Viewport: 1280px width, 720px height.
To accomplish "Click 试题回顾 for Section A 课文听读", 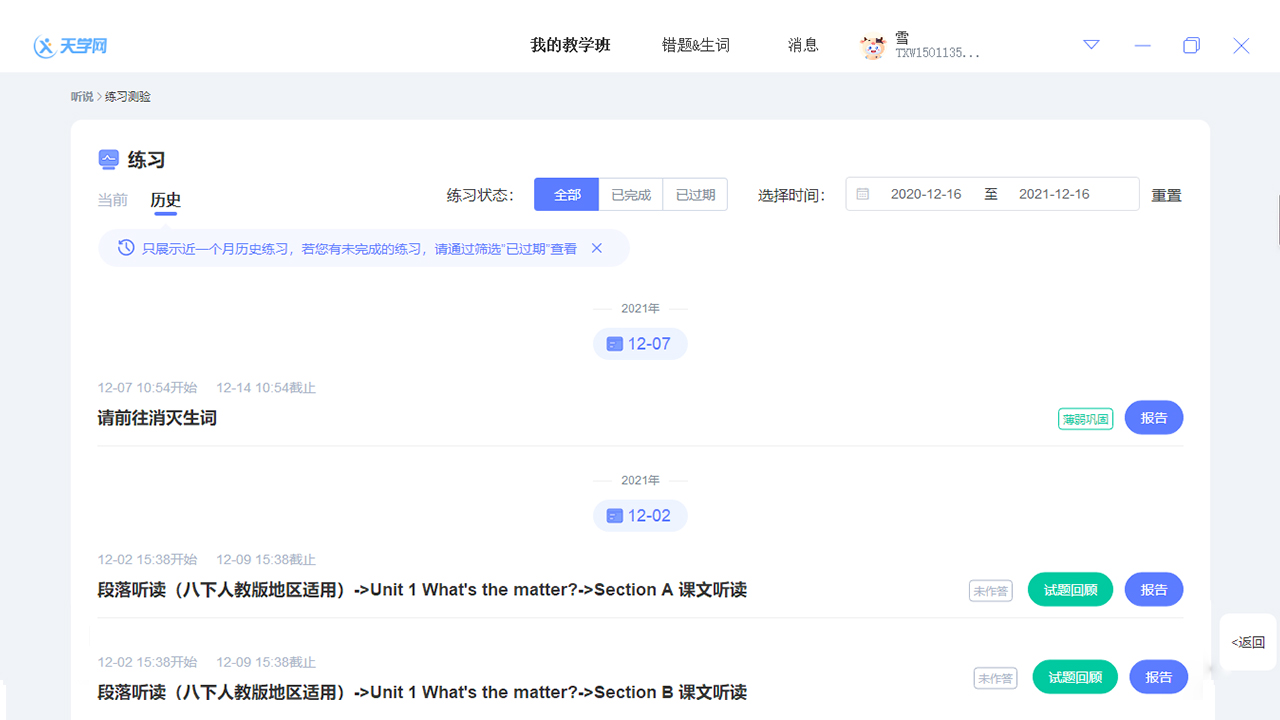I will (1070, 589).
